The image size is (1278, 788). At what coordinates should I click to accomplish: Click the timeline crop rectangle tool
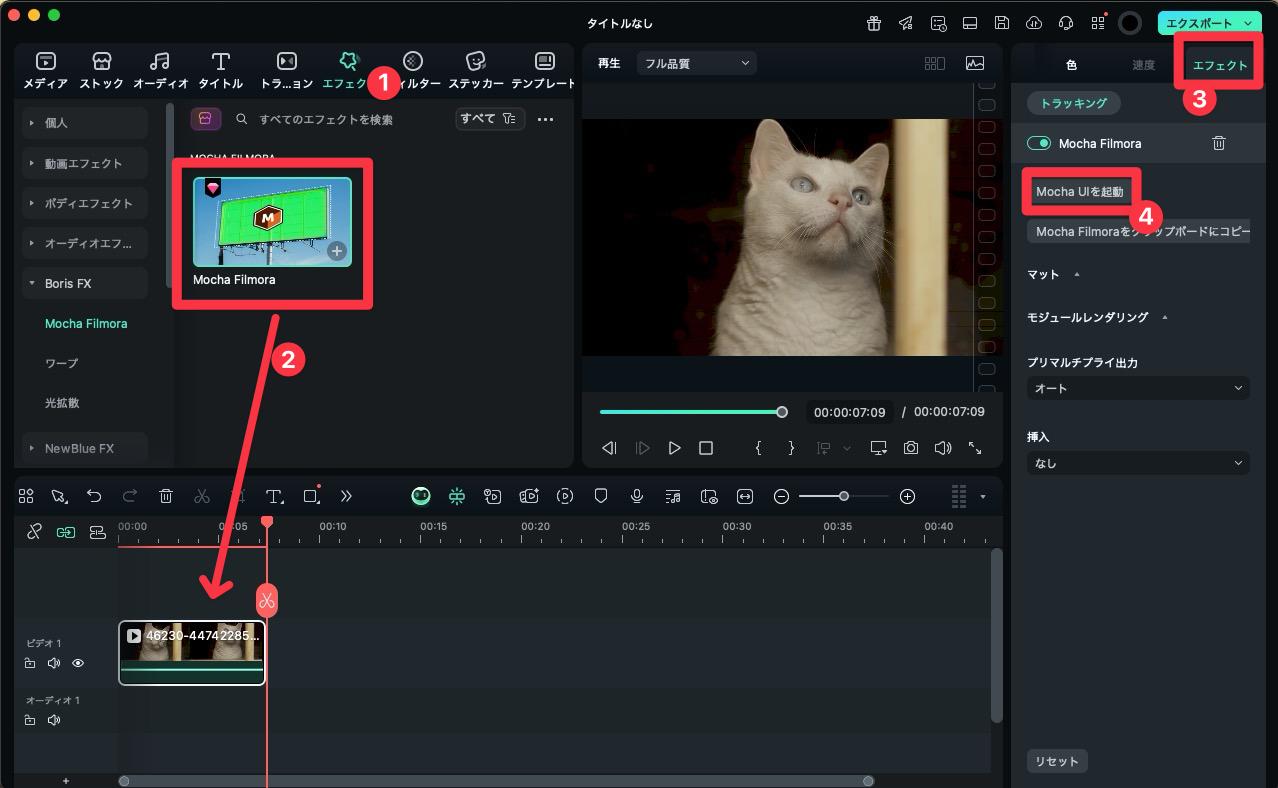coord(311,495)
